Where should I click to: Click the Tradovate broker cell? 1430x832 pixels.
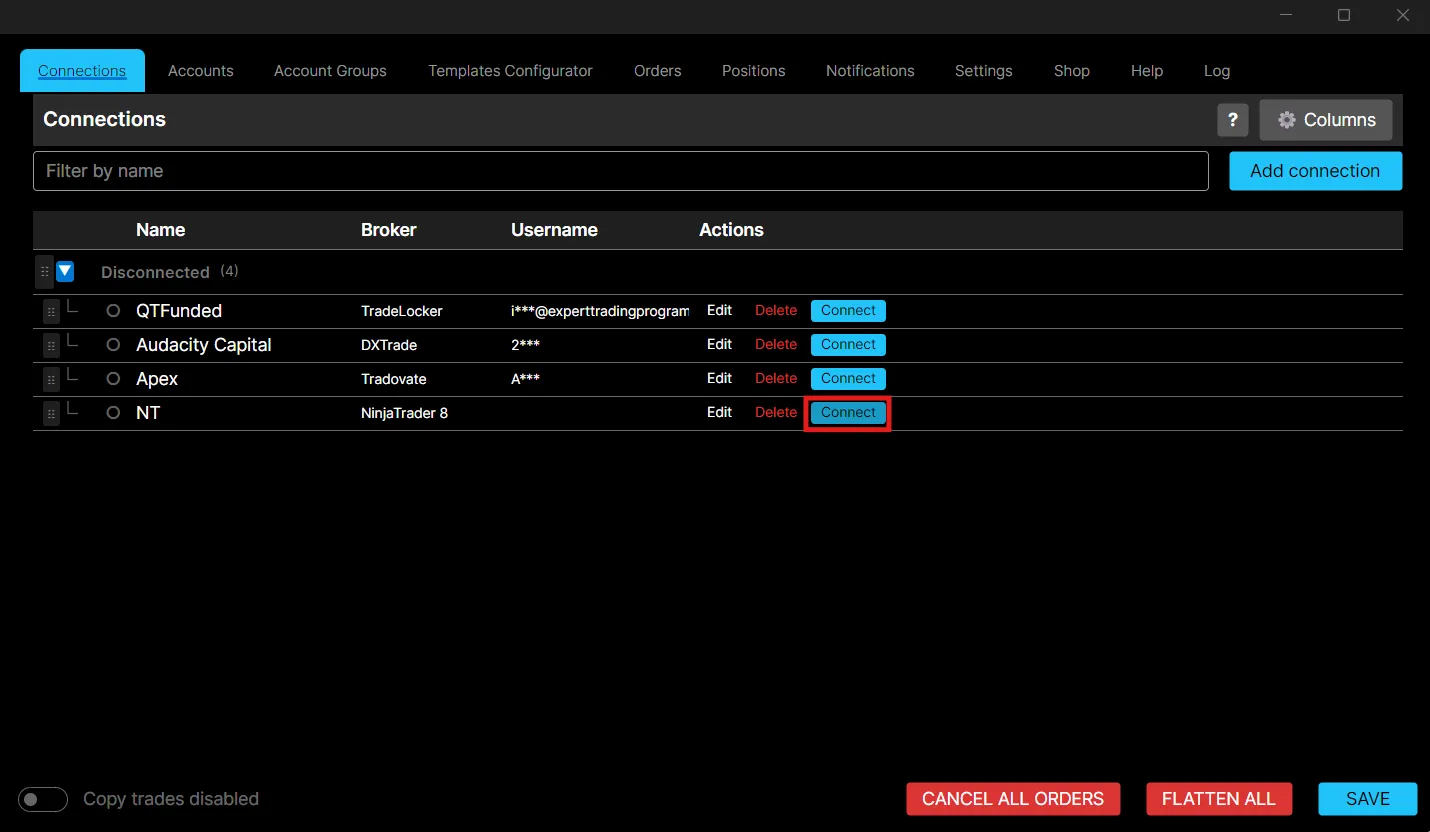pos(394,379)
